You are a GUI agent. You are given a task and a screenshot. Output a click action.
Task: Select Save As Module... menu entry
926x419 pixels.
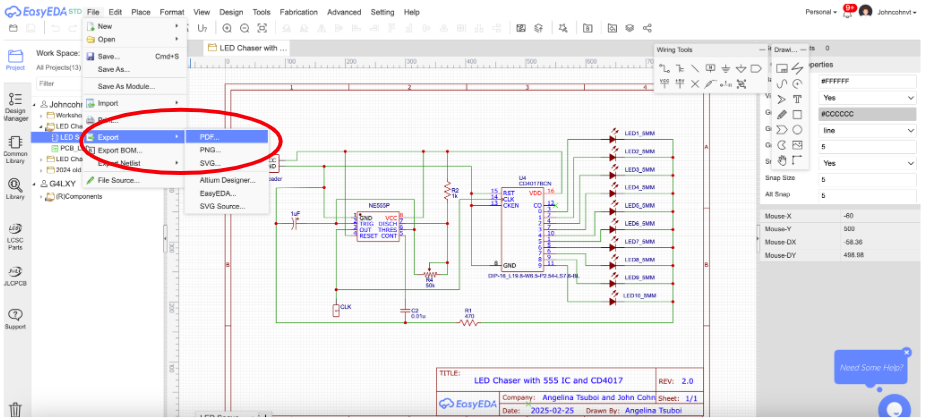coord(126,86)
